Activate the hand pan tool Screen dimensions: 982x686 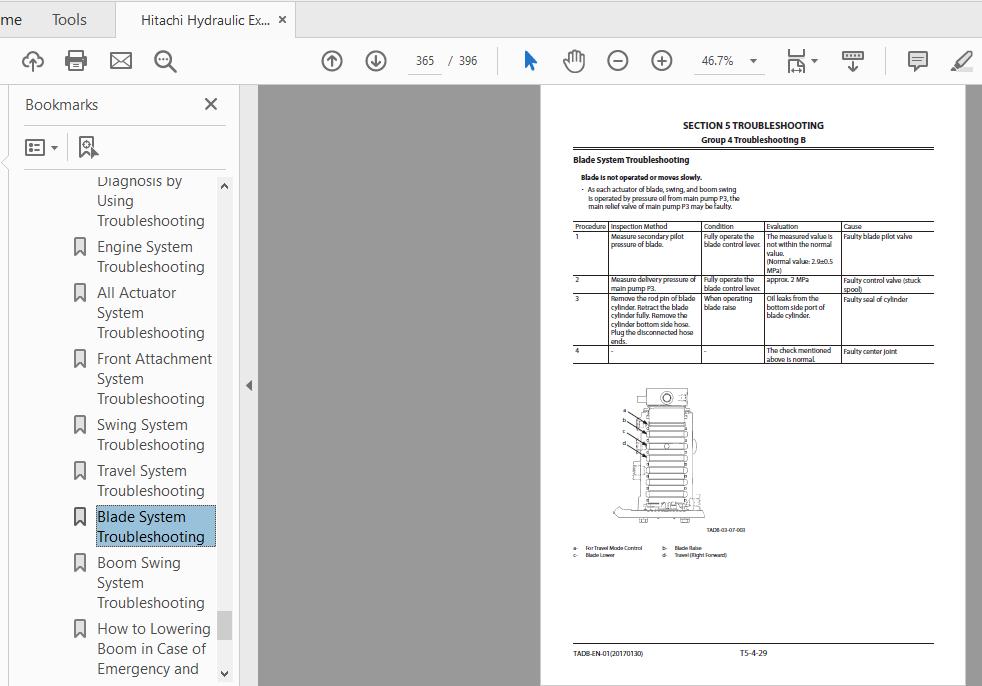coord(574,61)
